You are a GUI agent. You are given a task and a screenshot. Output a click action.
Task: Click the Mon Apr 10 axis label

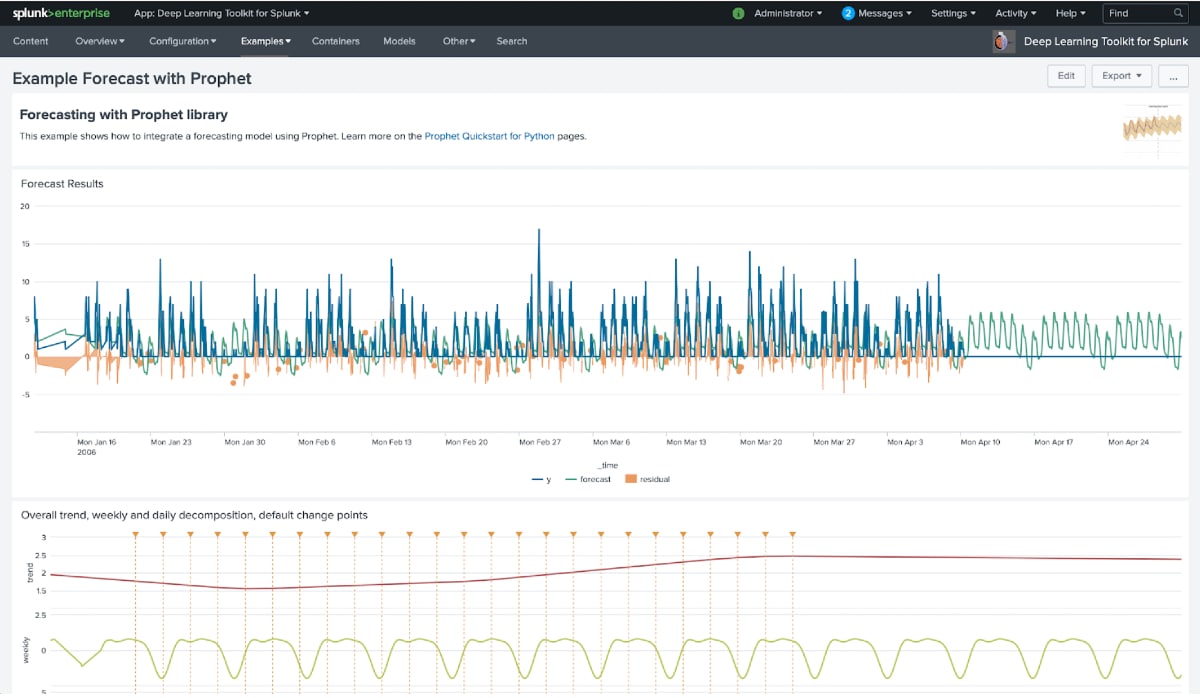click(981, 441)
